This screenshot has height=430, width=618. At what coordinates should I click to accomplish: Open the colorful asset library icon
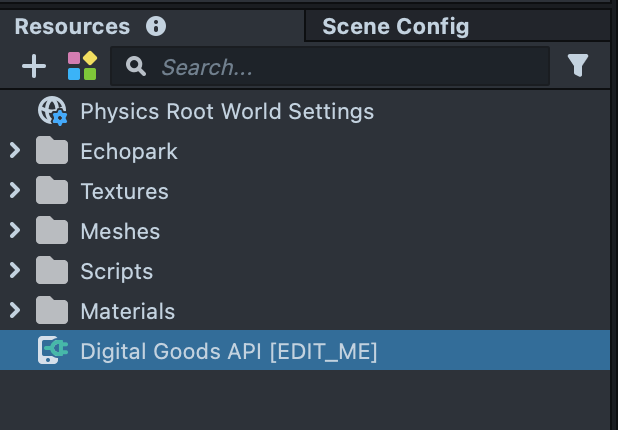(x=82, y=66)
